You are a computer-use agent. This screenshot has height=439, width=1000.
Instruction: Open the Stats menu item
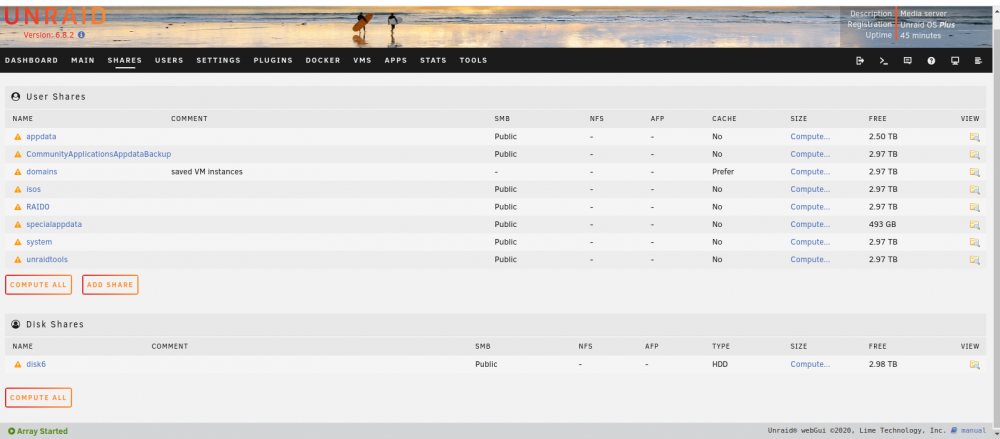click(x=433, y=61)
